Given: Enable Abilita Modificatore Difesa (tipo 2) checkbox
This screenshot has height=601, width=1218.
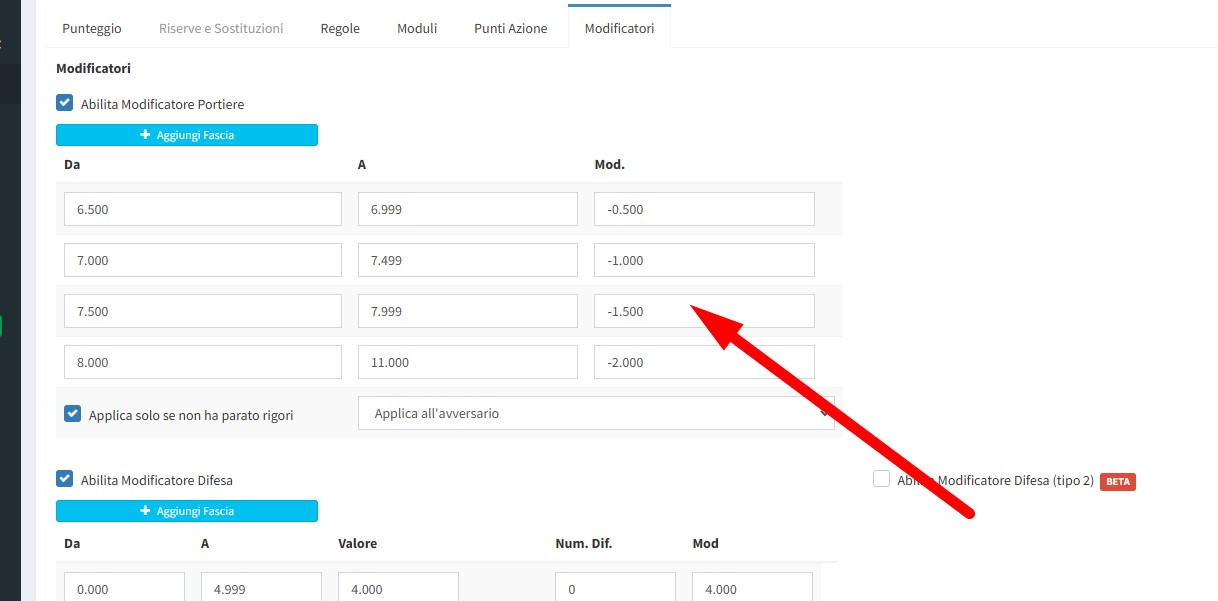Looking at the screenshot, I should pos(881,480).
